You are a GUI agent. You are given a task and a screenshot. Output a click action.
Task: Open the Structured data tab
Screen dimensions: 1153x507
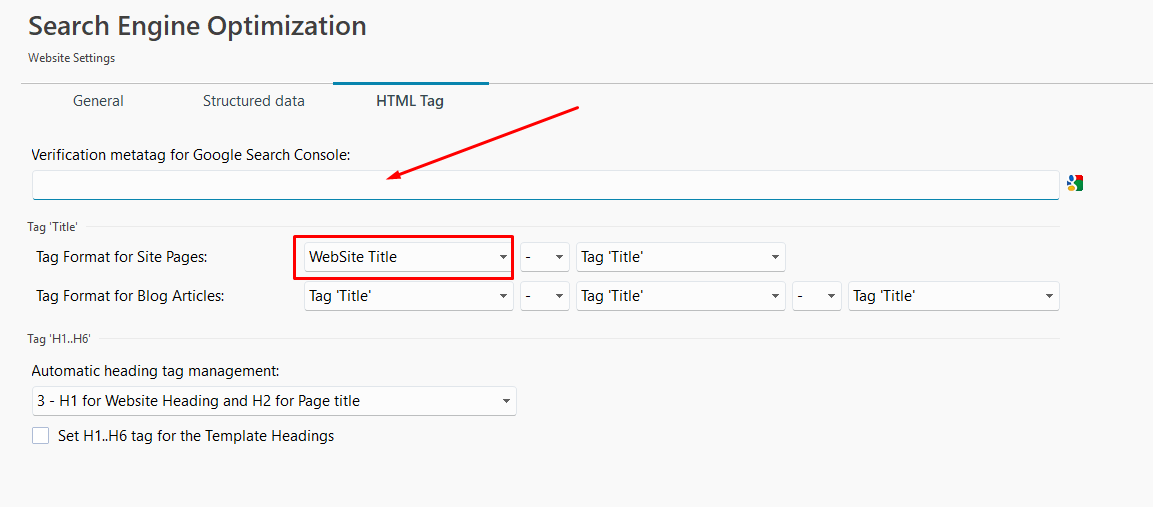coord(253,101)
